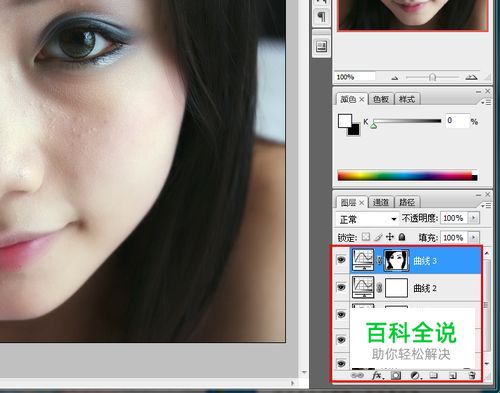
Task: Switch to the 色板 tab
Action: point(381,99)
